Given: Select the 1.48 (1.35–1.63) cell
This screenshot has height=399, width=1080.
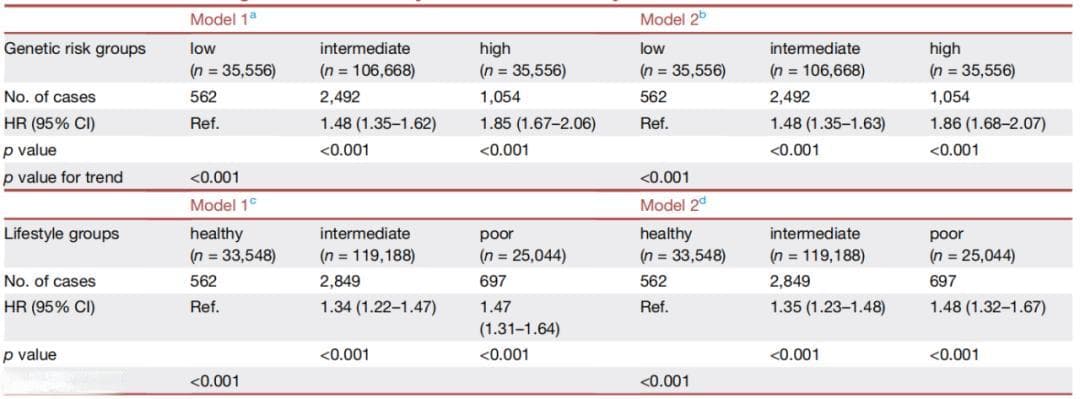Looking at the screenshot, I should 828,125.
